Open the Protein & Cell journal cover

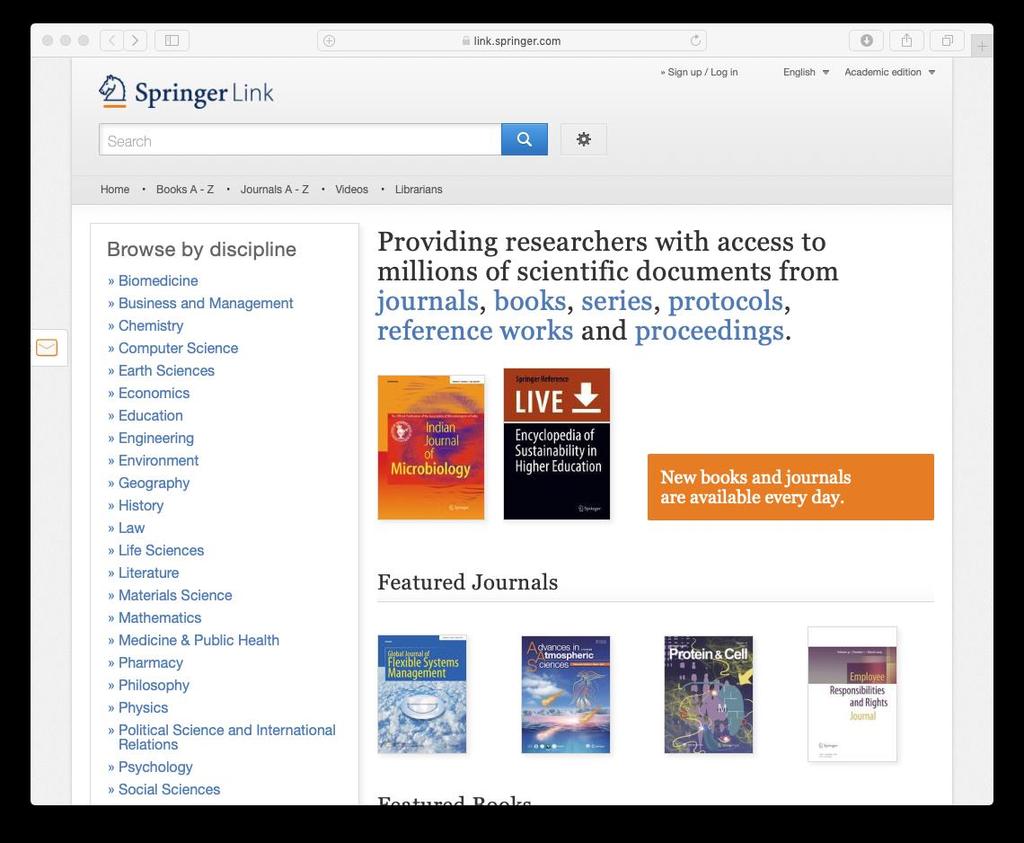tap(709, 694)
